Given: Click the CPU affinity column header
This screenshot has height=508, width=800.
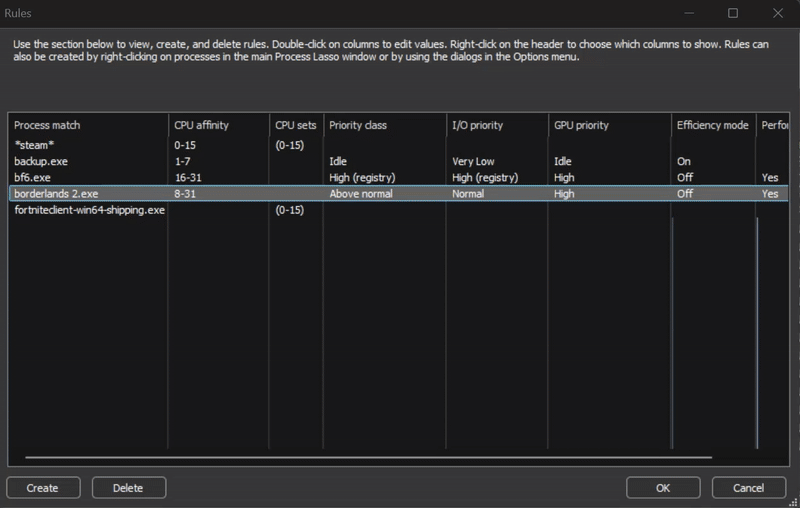Looking at the screenshot, I should coord(201,125).
